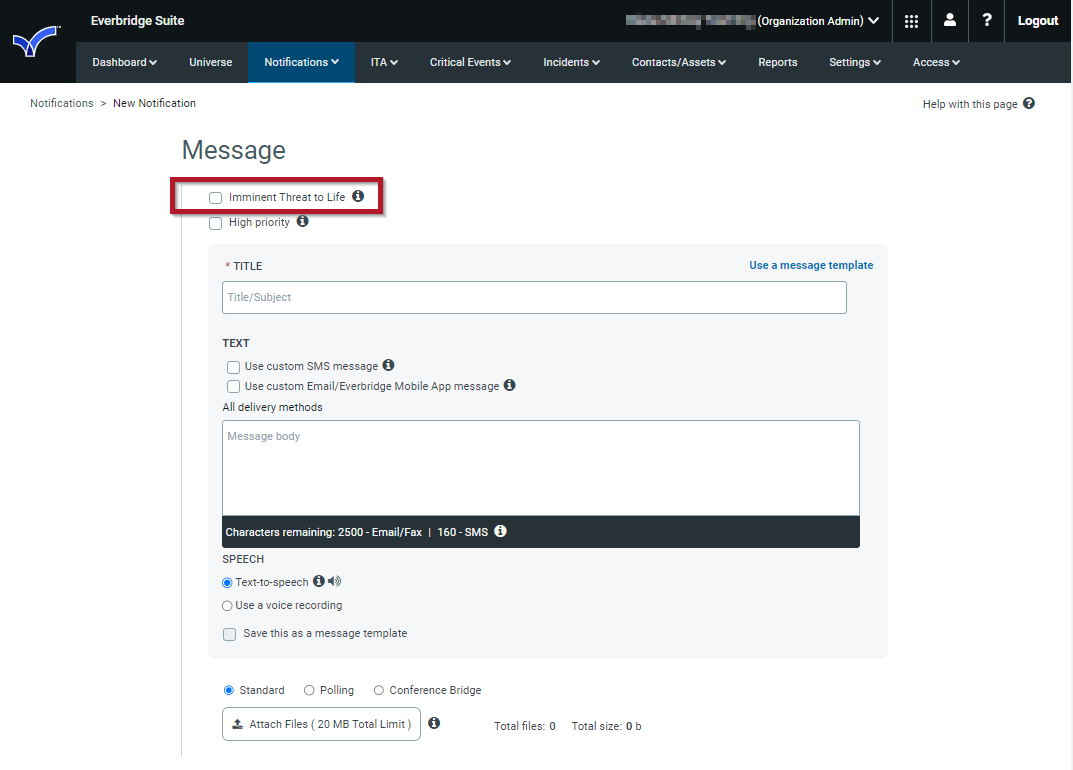Click info icon next to Imminent Threat to Life
Image resolution: width=1073 pixels, height=770 pixels.
click(x=358, y=196)
